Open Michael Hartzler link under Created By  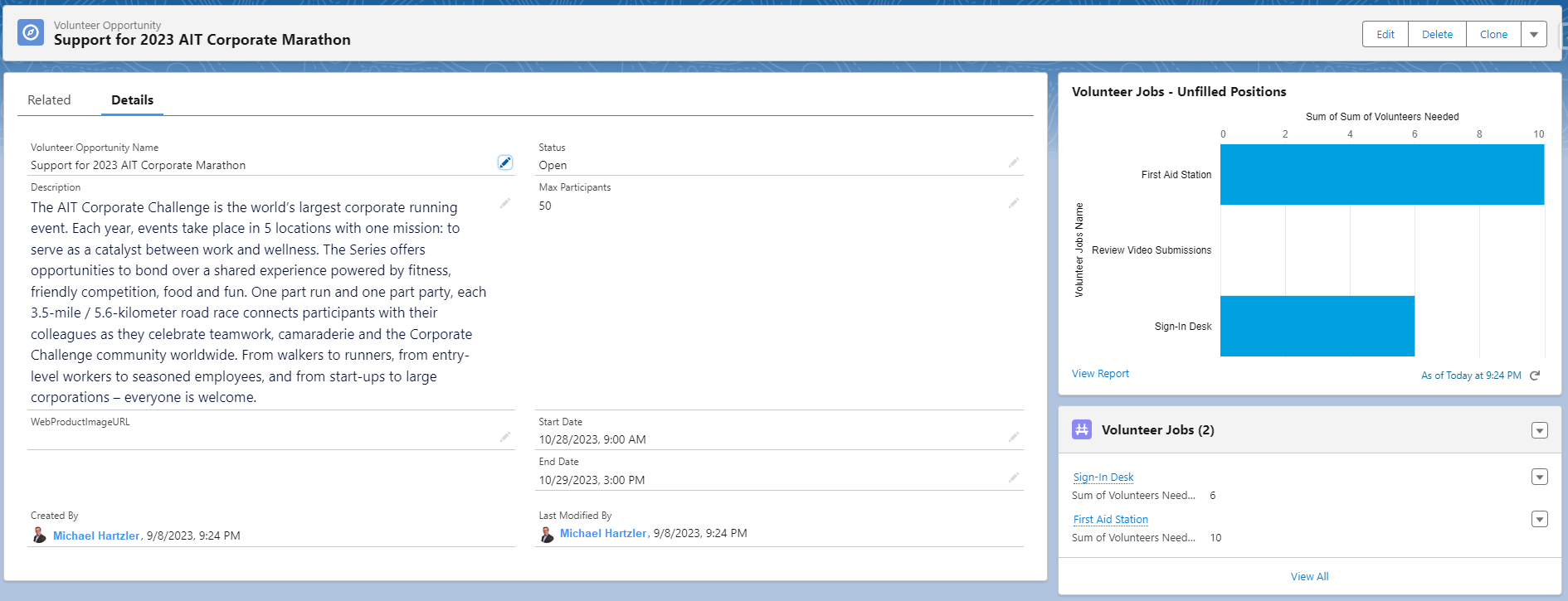click(x=96, y=536)
